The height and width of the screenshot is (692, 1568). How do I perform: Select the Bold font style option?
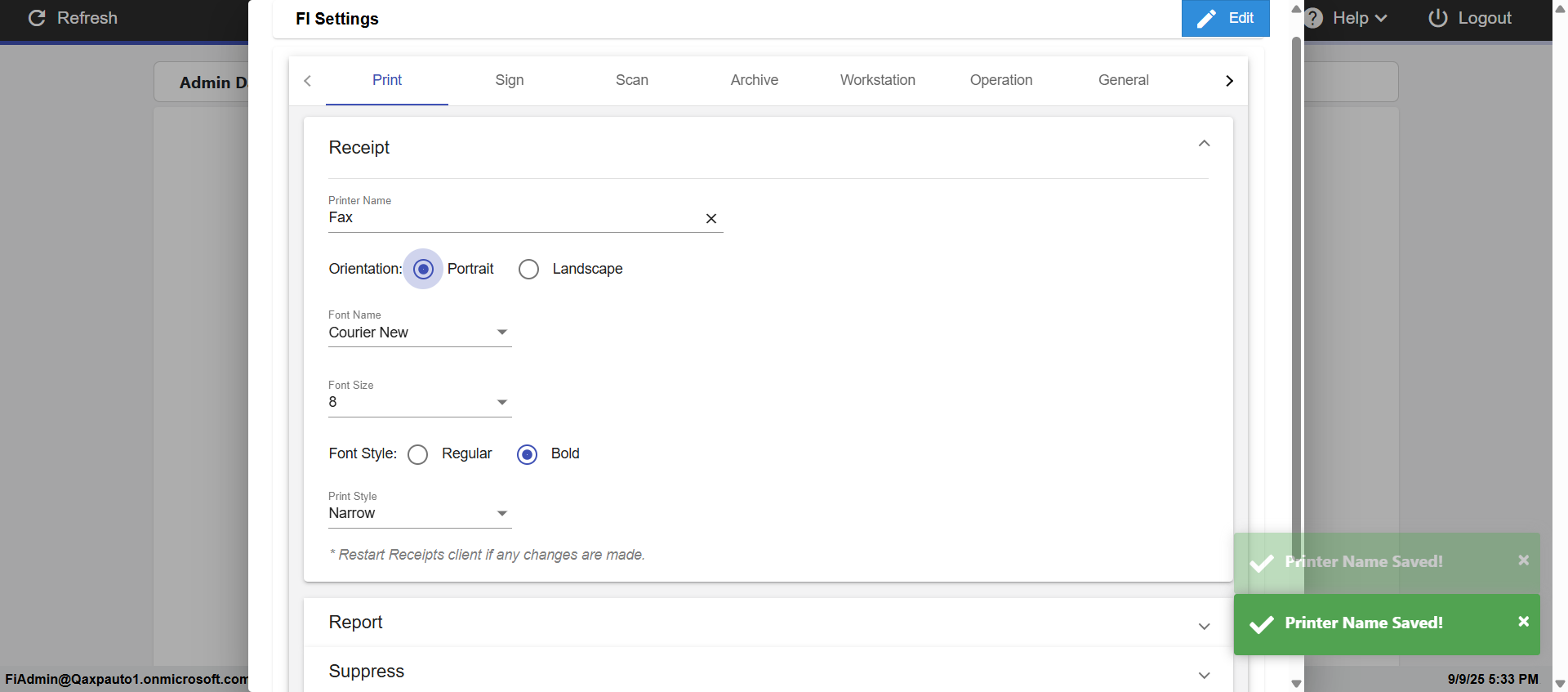tap(528, 454)
